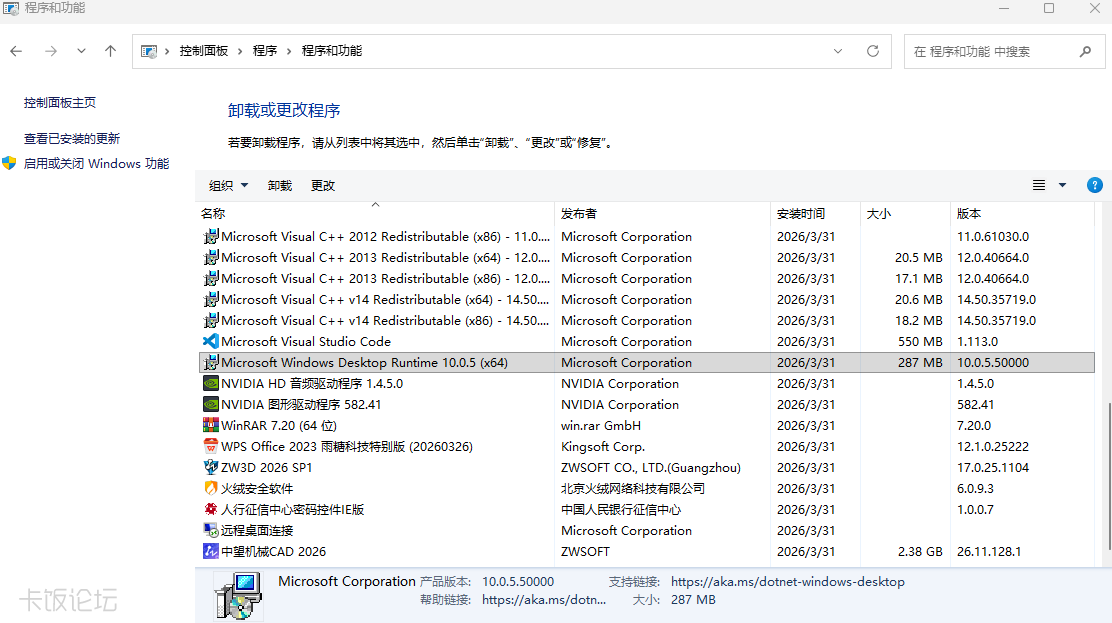The image size is (1112, 623).
Task: Click the 程序 breadcrumb segment
Action: 265,51
